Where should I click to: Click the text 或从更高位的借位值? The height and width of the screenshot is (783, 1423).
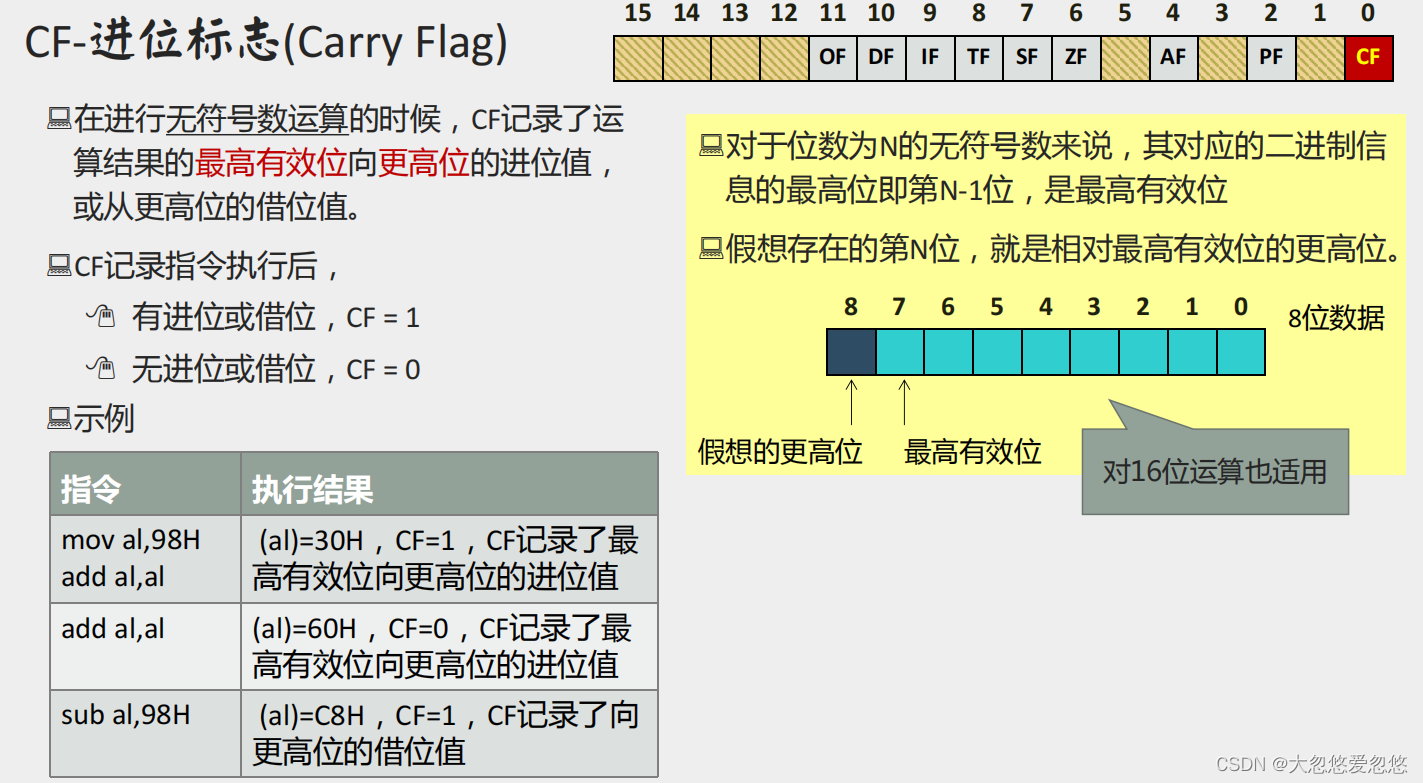point(217,208)
